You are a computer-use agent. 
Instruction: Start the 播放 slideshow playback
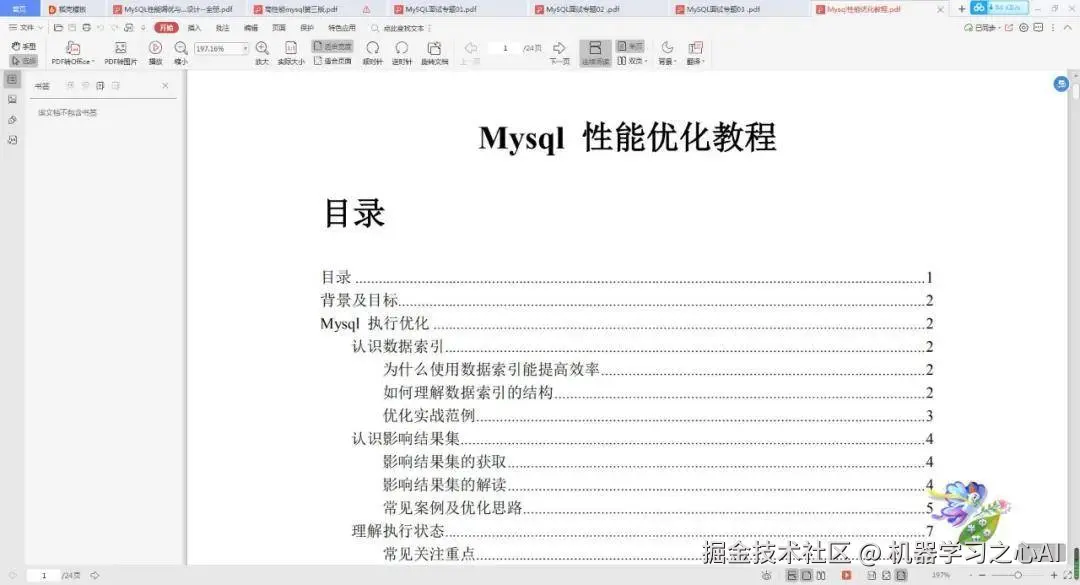pos(155,47)
